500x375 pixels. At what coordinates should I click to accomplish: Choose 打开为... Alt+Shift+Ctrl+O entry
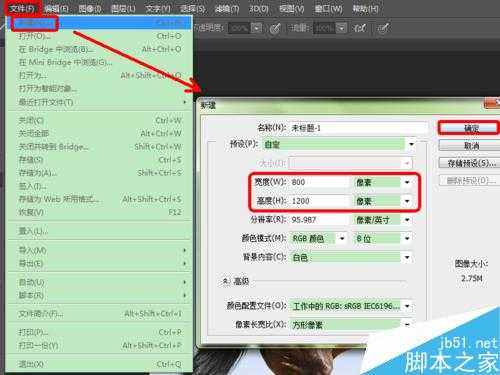click(99, 76)
